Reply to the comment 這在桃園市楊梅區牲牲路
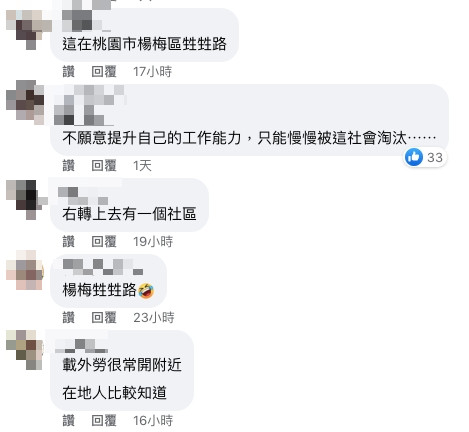Screen dimensions: 469x432 tap(104, 72)
